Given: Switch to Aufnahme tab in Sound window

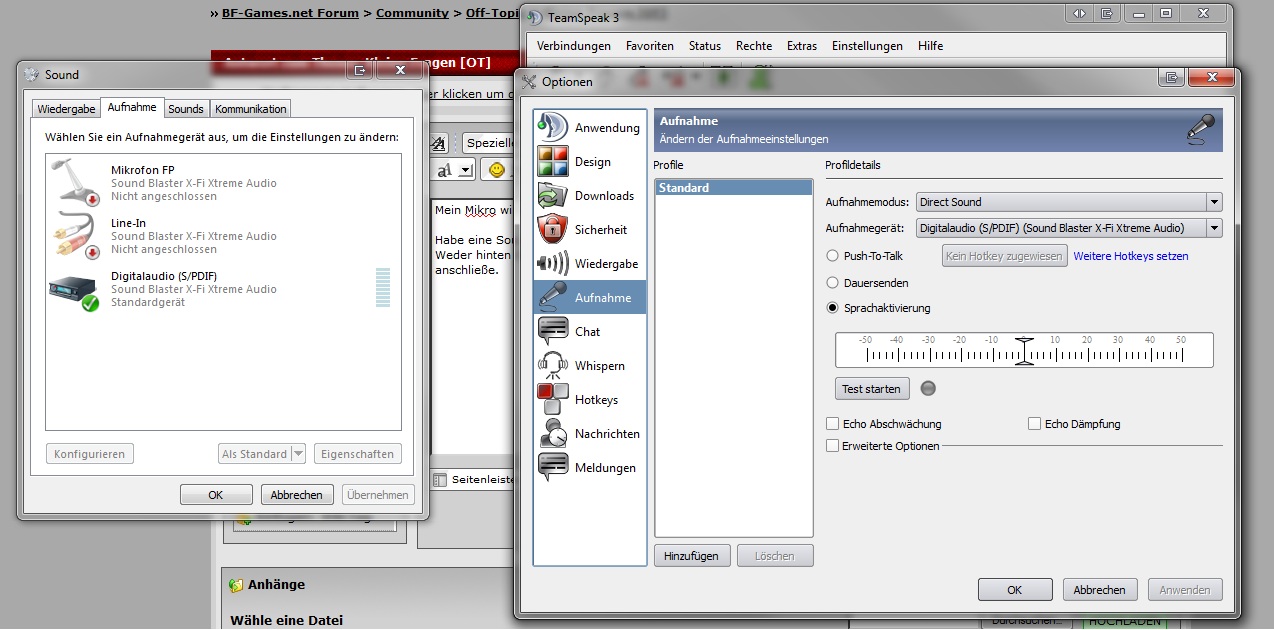Looking at the screenshot, I should click(x=132, y=107).
